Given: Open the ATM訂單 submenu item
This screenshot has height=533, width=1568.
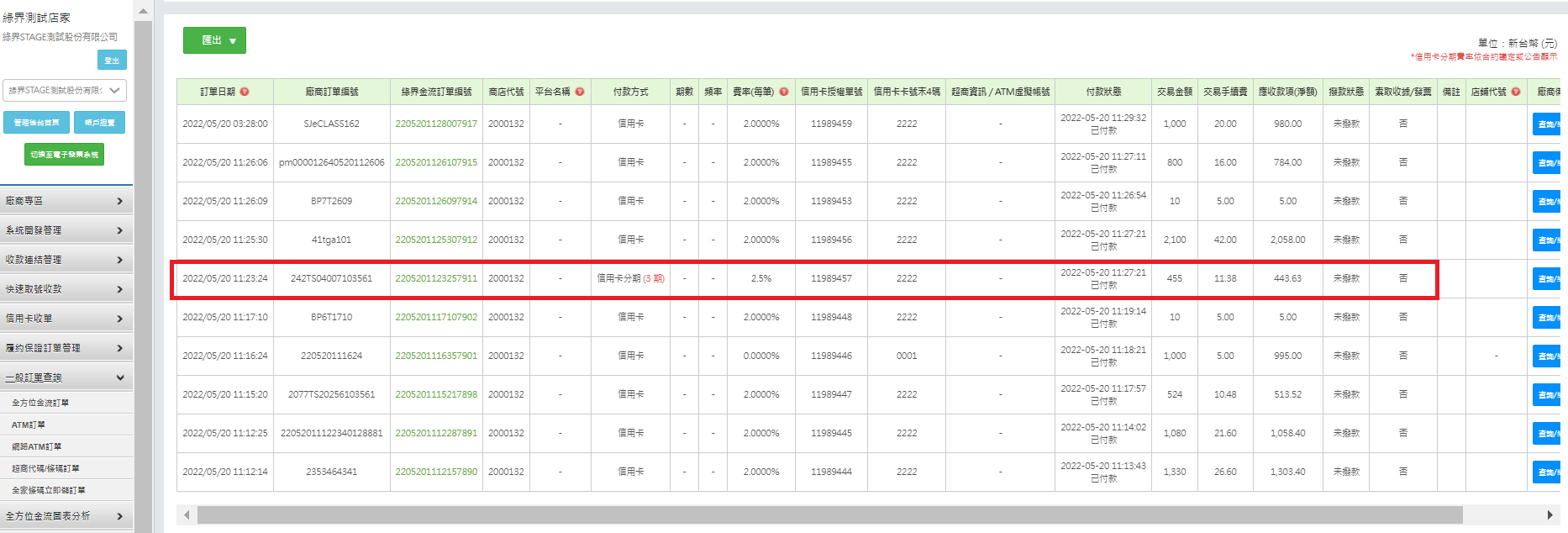Looking at the screenshot, I should (x=29, y=425).
